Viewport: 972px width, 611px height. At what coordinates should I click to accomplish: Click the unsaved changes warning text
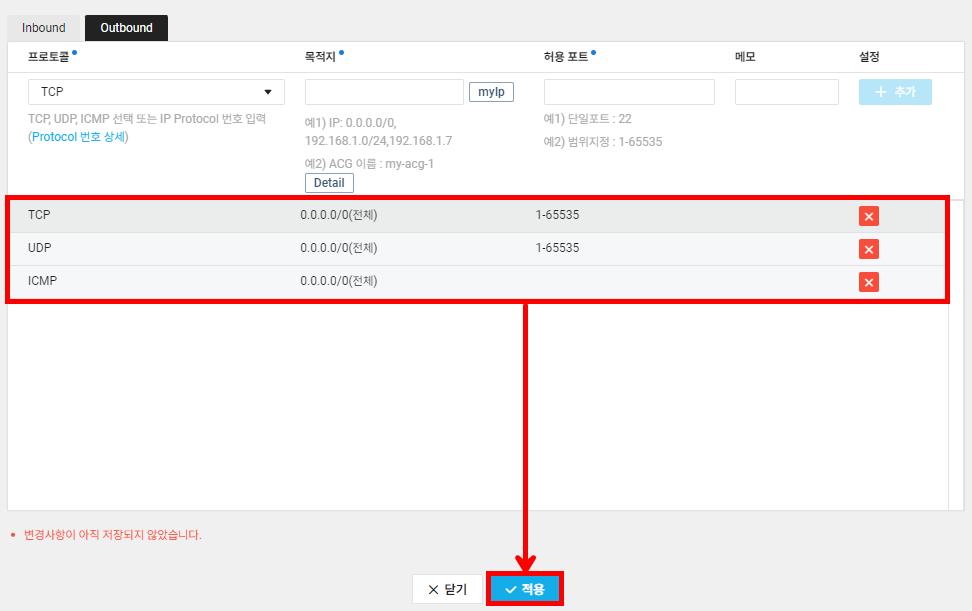[112, 535]
